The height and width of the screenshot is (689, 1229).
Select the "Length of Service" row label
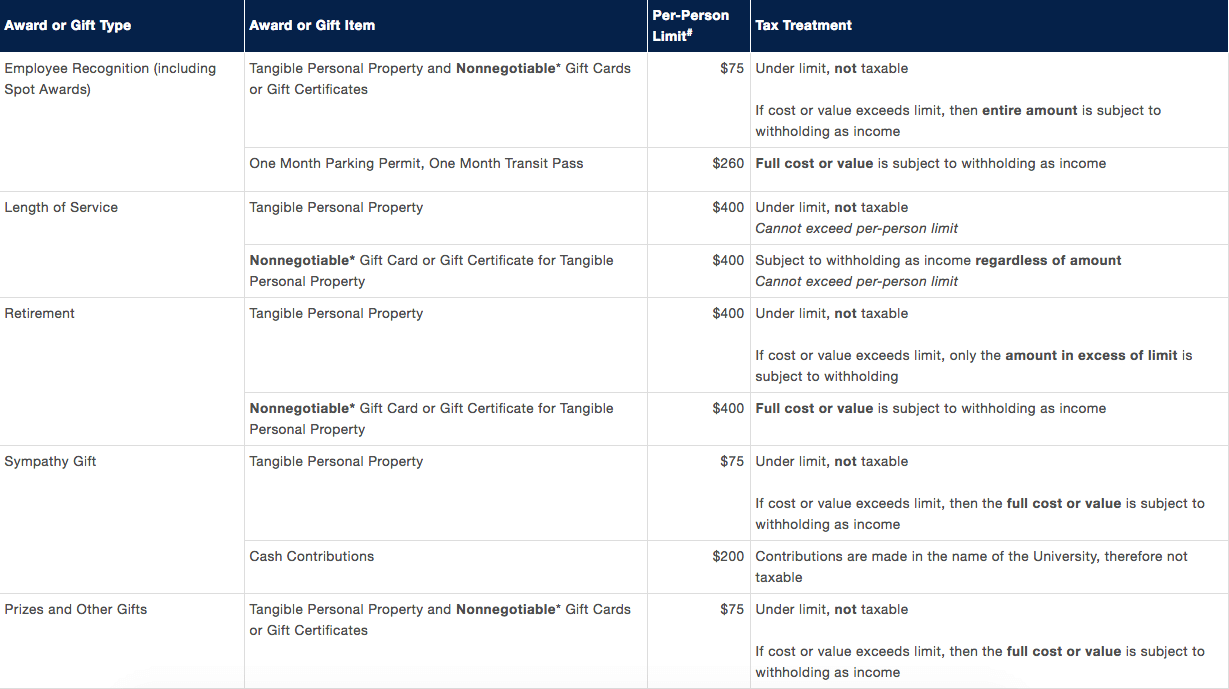pyautogui.click(x=61, y=208)
